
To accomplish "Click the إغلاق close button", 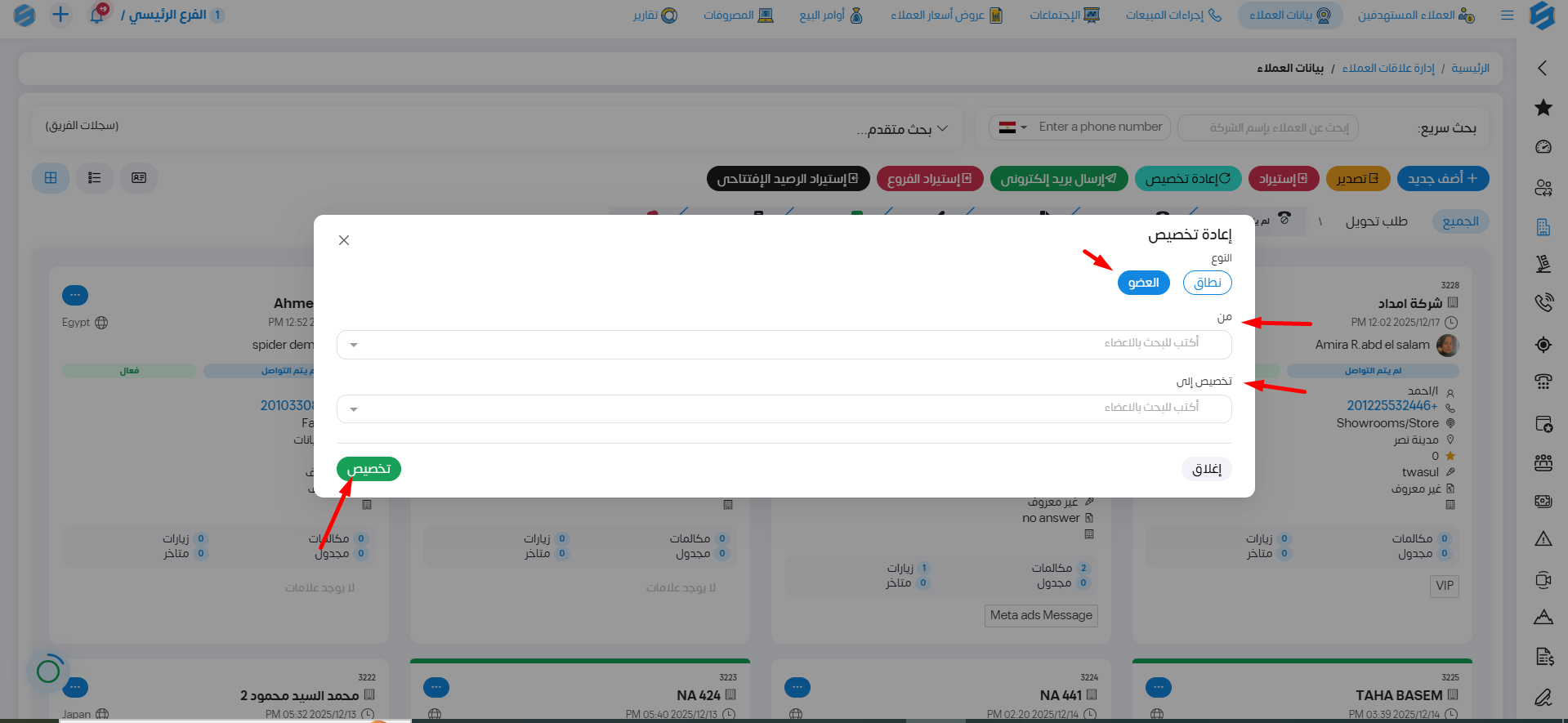I will [x=1206, y=469].
